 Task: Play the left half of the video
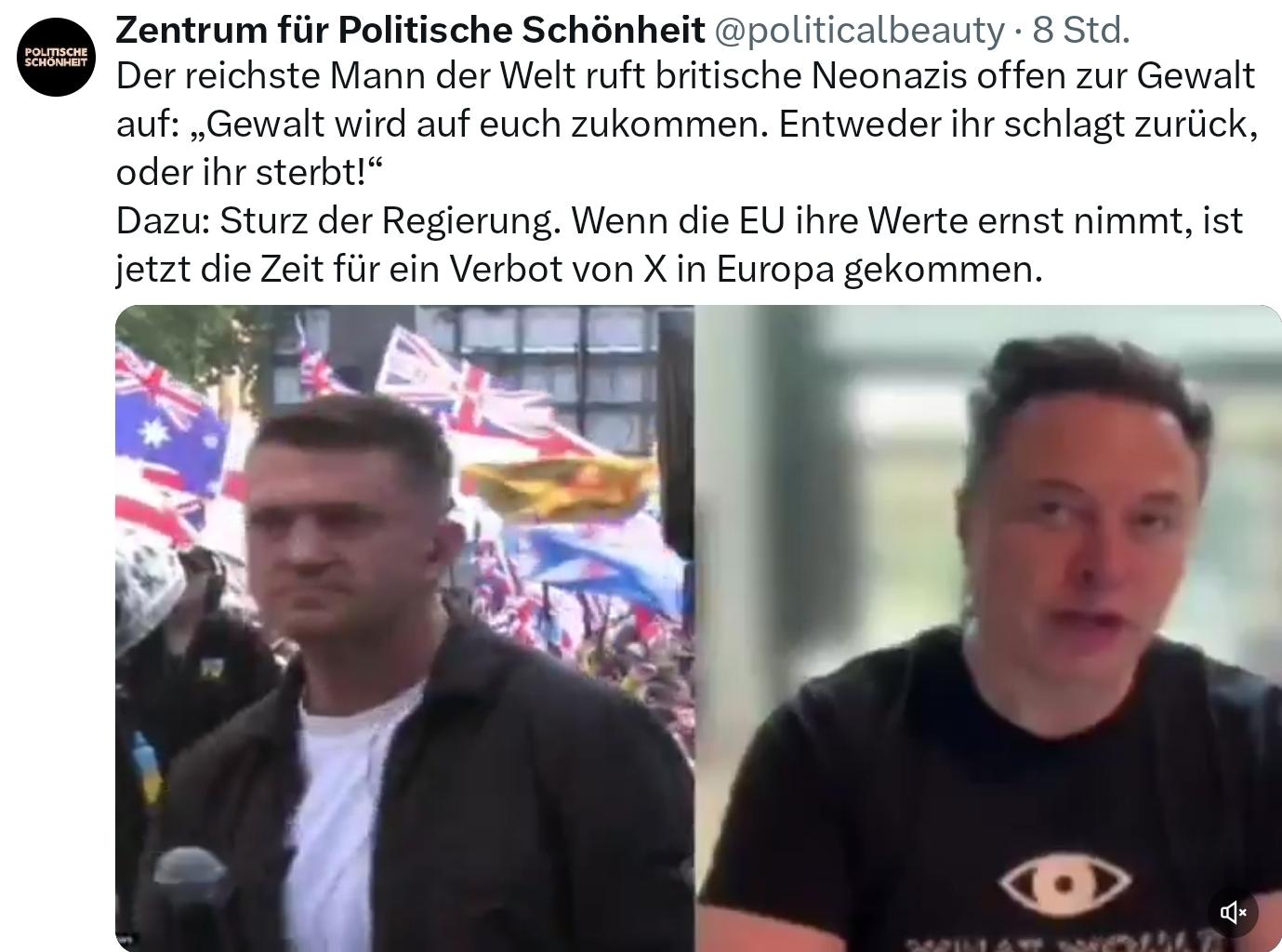[x=404, y=628]
